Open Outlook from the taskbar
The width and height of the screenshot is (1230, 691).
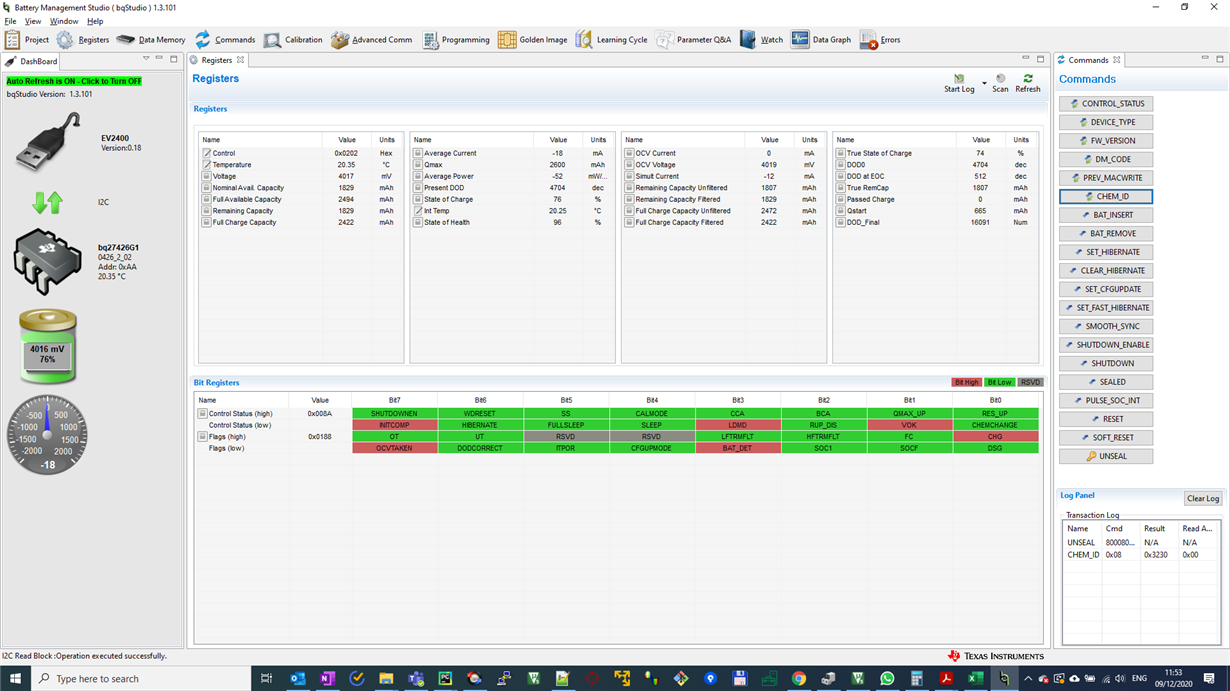coord(297,678)
